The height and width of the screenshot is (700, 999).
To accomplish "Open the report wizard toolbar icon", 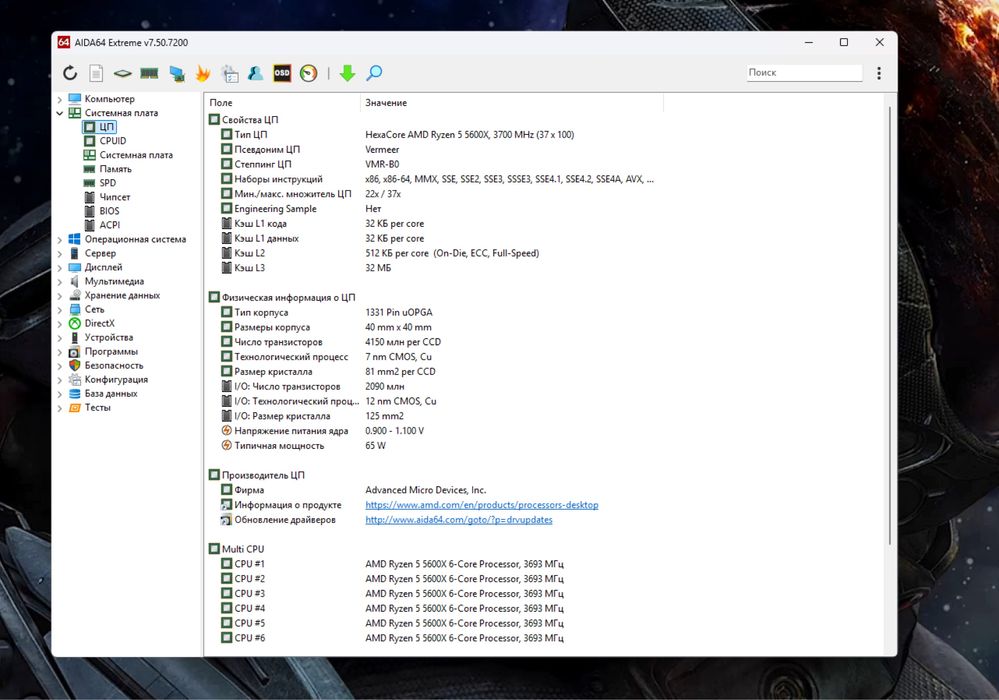I will click(229, 74).
